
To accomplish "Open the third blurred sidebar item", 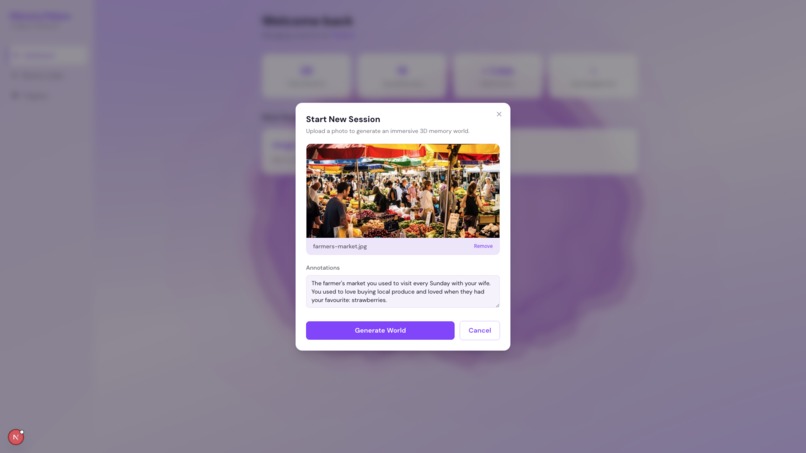I will click(30, 96).
